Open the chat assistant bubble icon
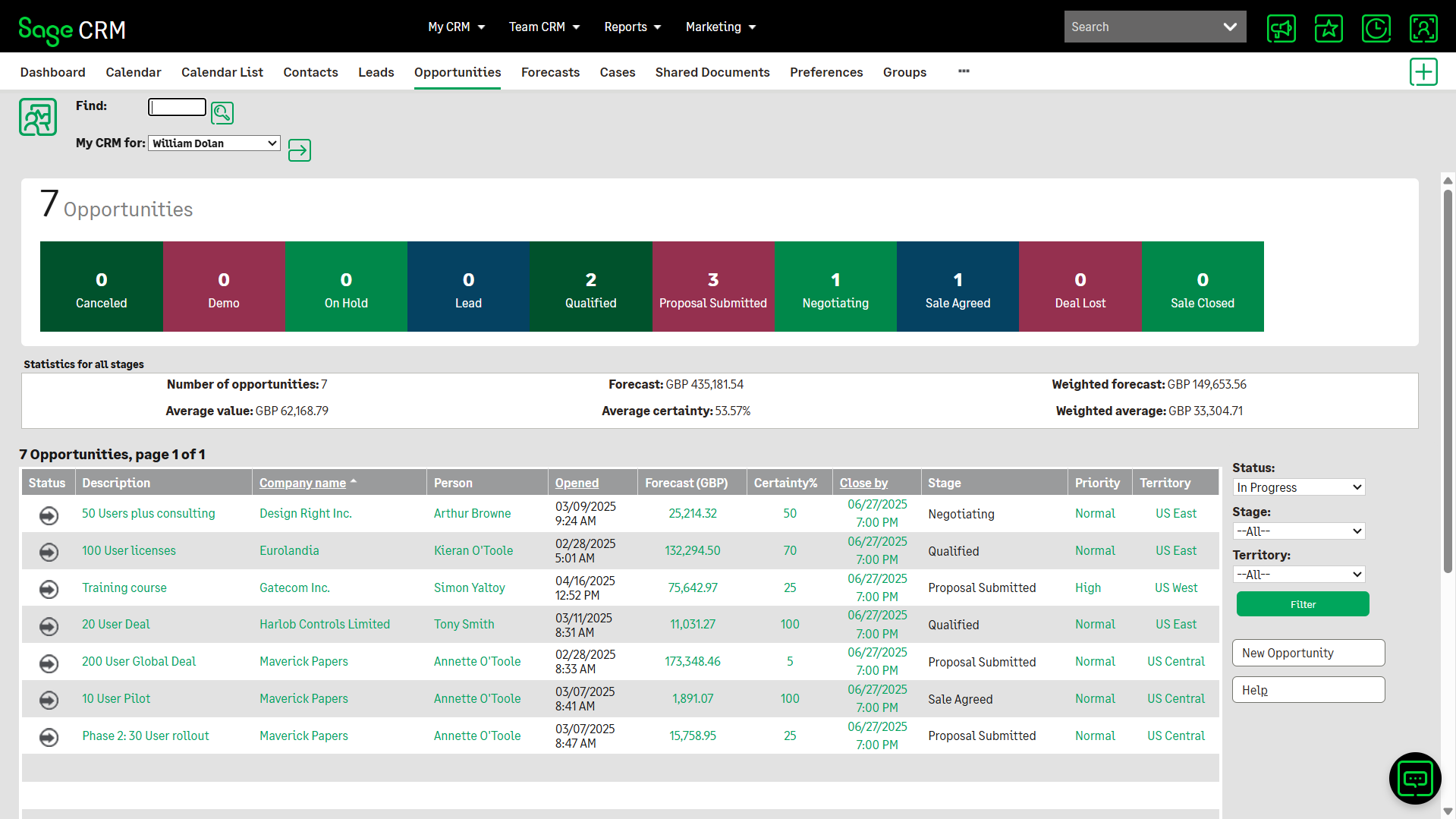Image resolution: width=1456 pixels, height=819 pixels. 1415,778
